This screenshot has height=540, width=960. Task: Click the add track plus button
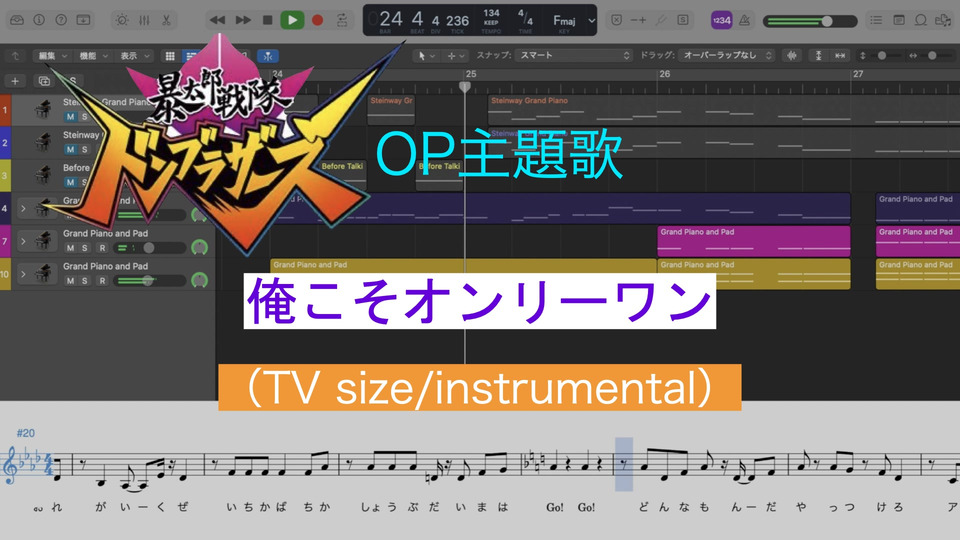[15, 81]
